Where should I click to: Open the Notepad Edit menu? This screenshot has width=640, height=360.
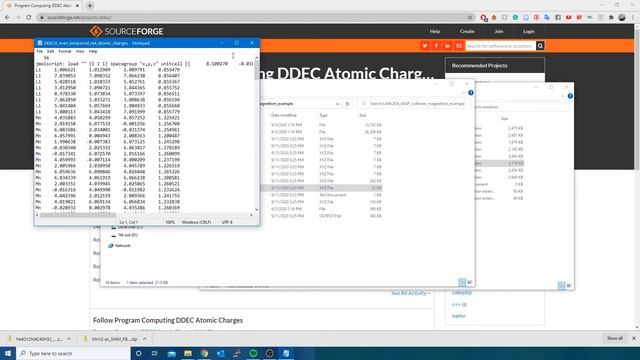[x=50, y=51]
